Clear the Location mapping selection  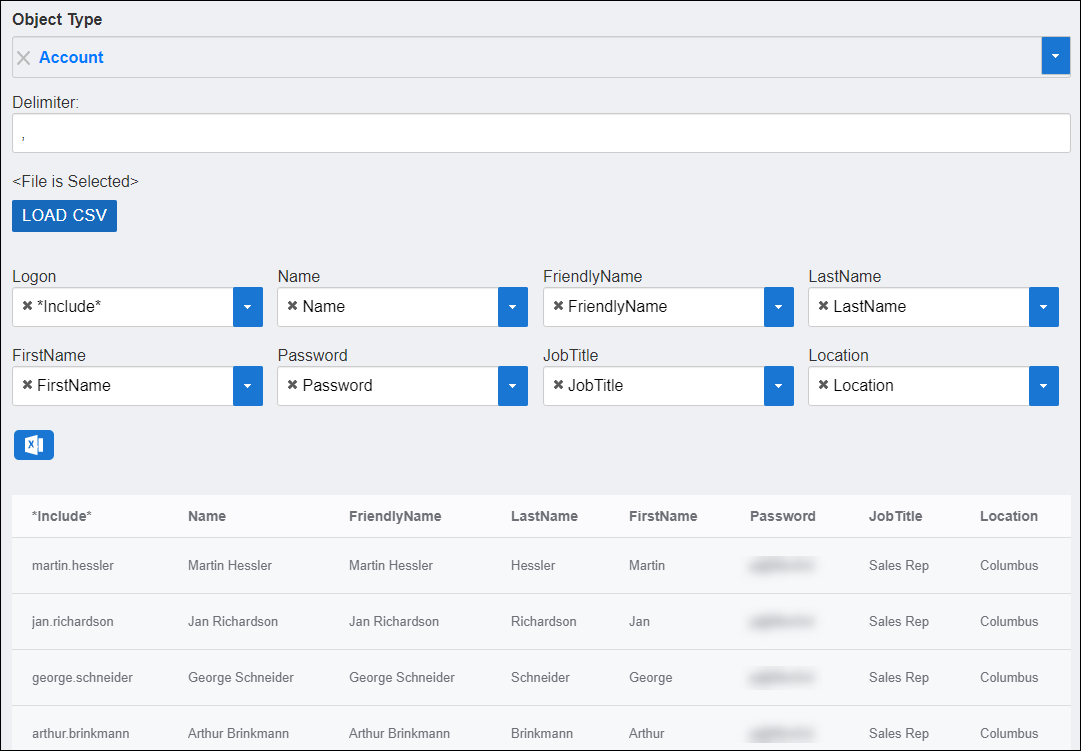tap(823, 385)
